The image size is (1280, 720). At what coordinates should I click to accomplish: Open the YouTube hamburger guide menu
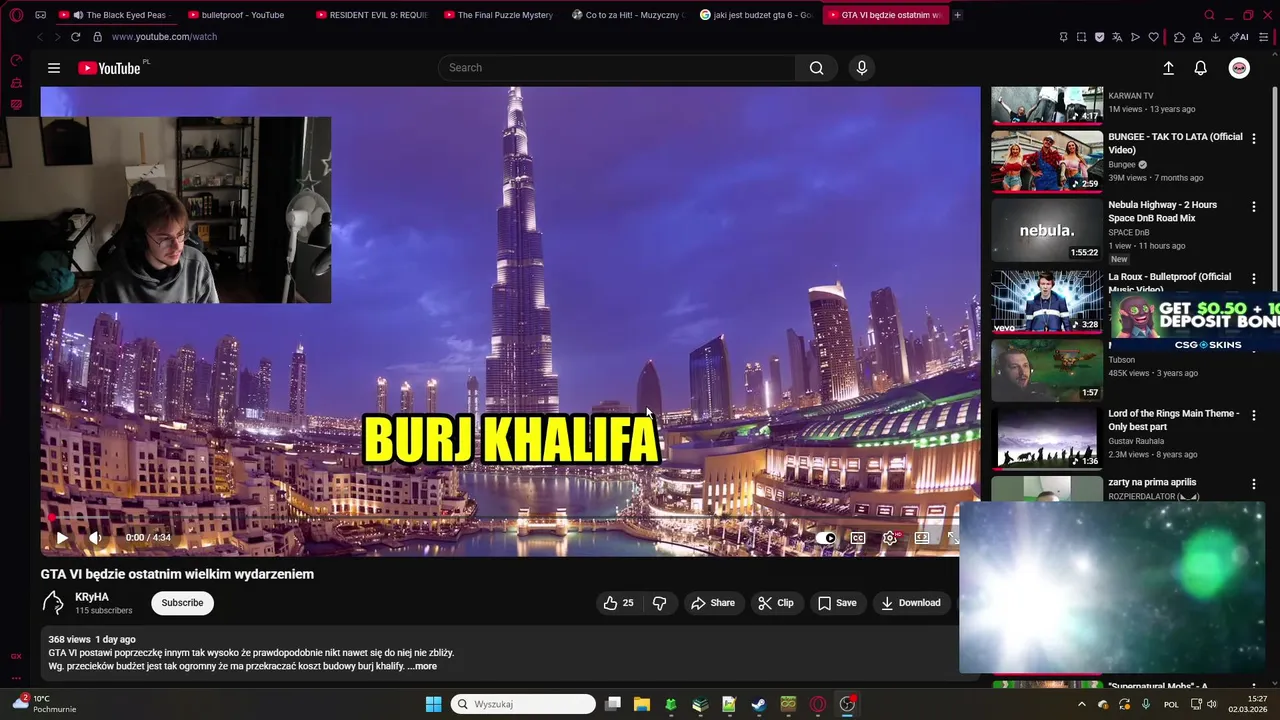point(54,68)
